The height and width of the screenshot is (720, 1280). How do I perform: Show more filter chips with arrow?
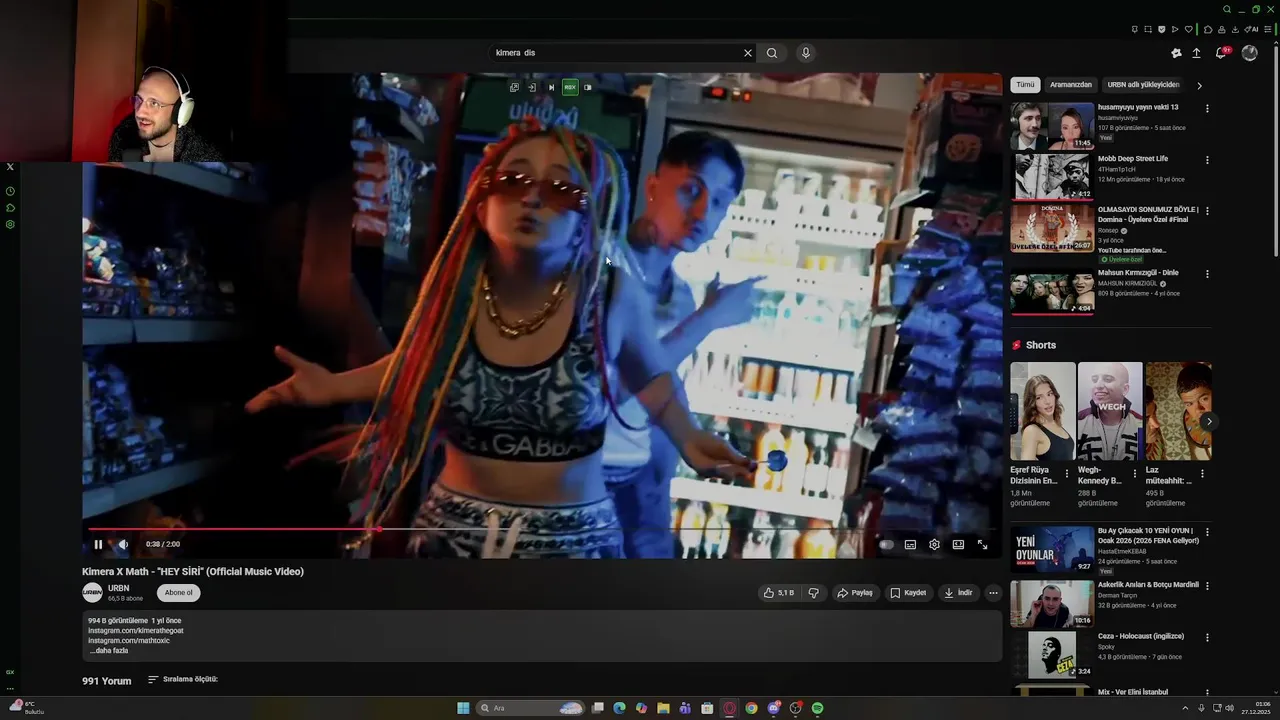(1199, 85)
